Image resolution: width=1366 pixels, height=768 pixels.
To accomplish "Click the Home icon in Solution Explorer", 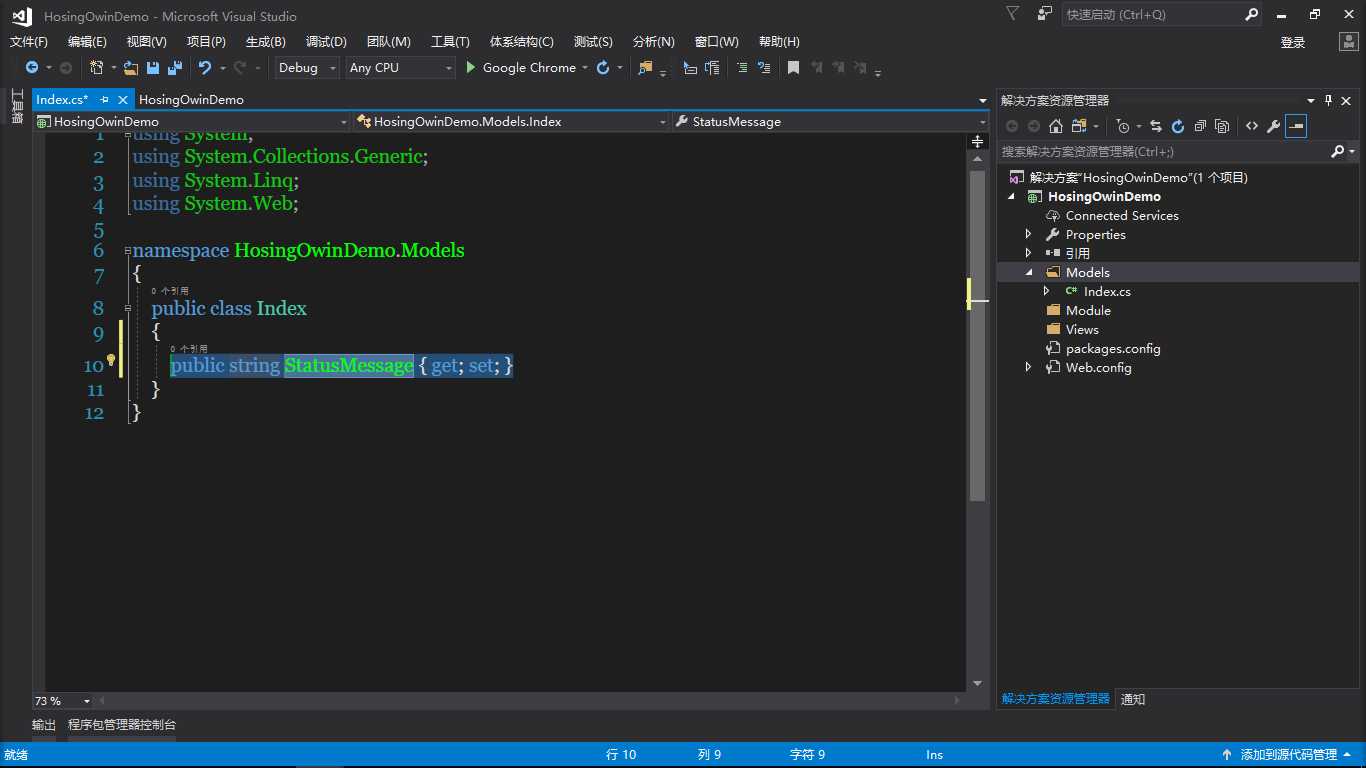I will click(1055, 126).
